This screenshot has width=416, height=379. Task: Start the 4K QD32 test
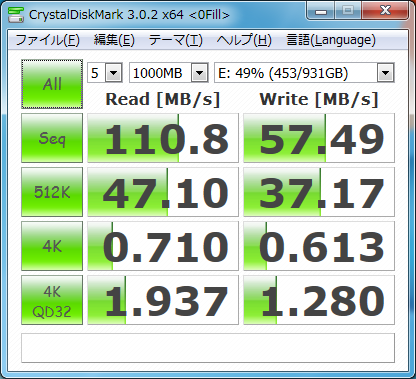tap(52, 300)
